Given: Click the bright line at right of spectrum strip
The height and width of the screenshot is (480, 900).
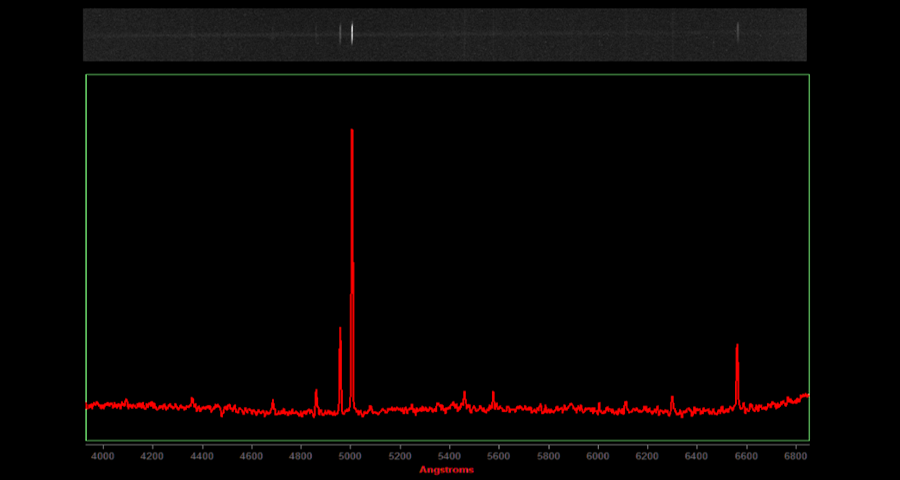Looking at the screenshot, I should click(738, 33).
